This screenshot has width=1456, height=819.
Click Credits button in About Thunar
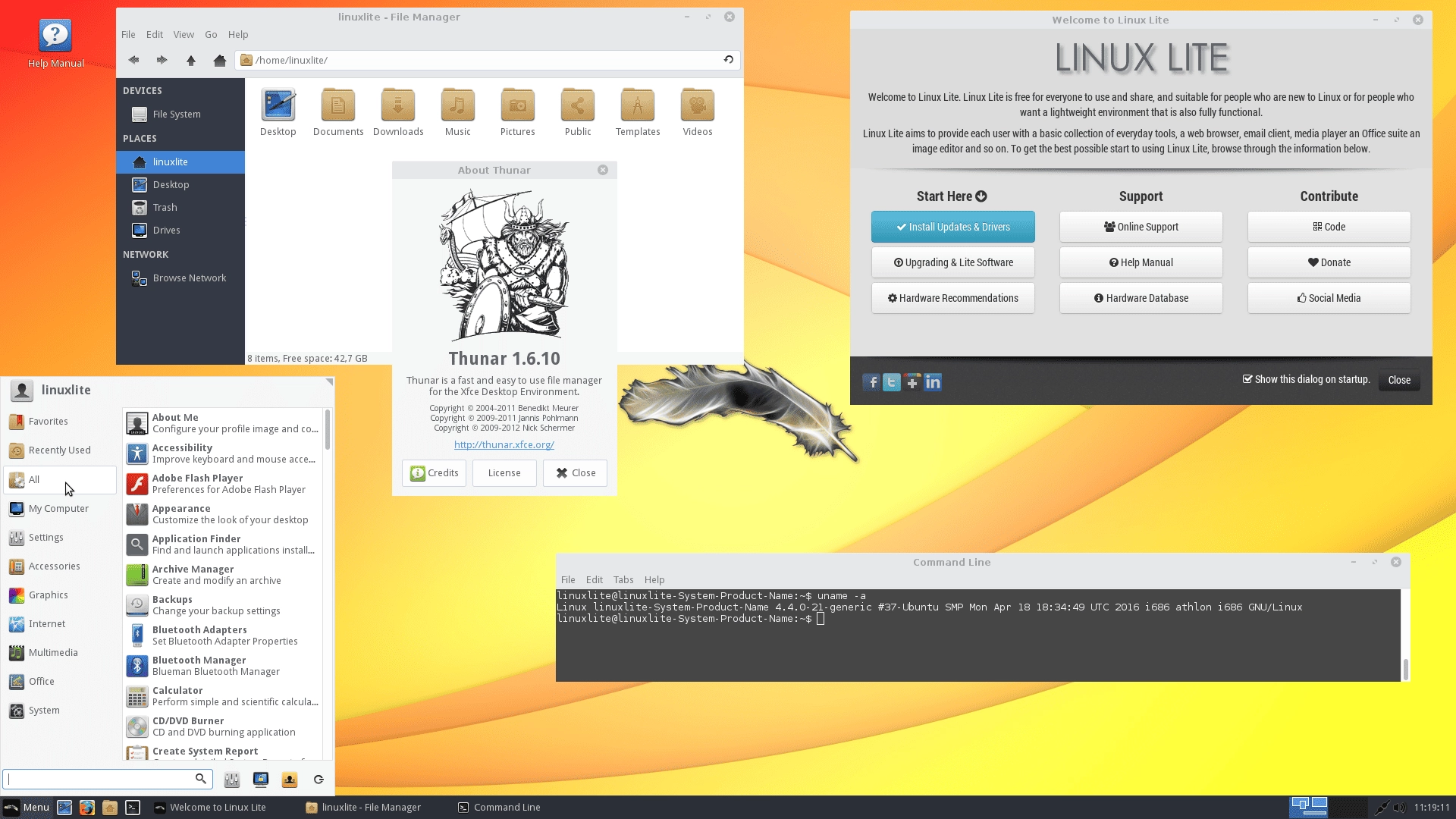point(434,473)
